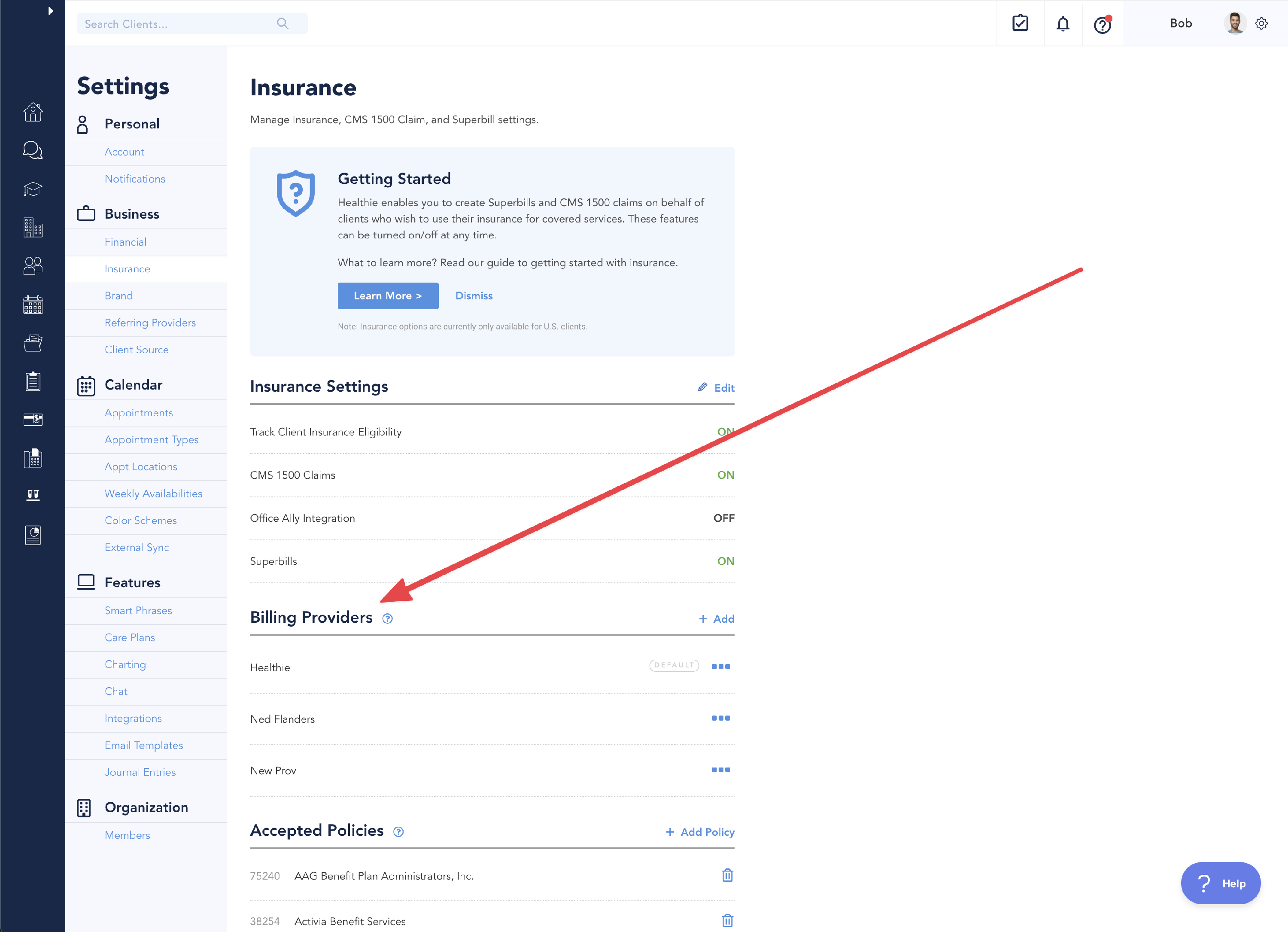
Task: Click the Office Ally Integration OFF status
Action: click(723, 518)
